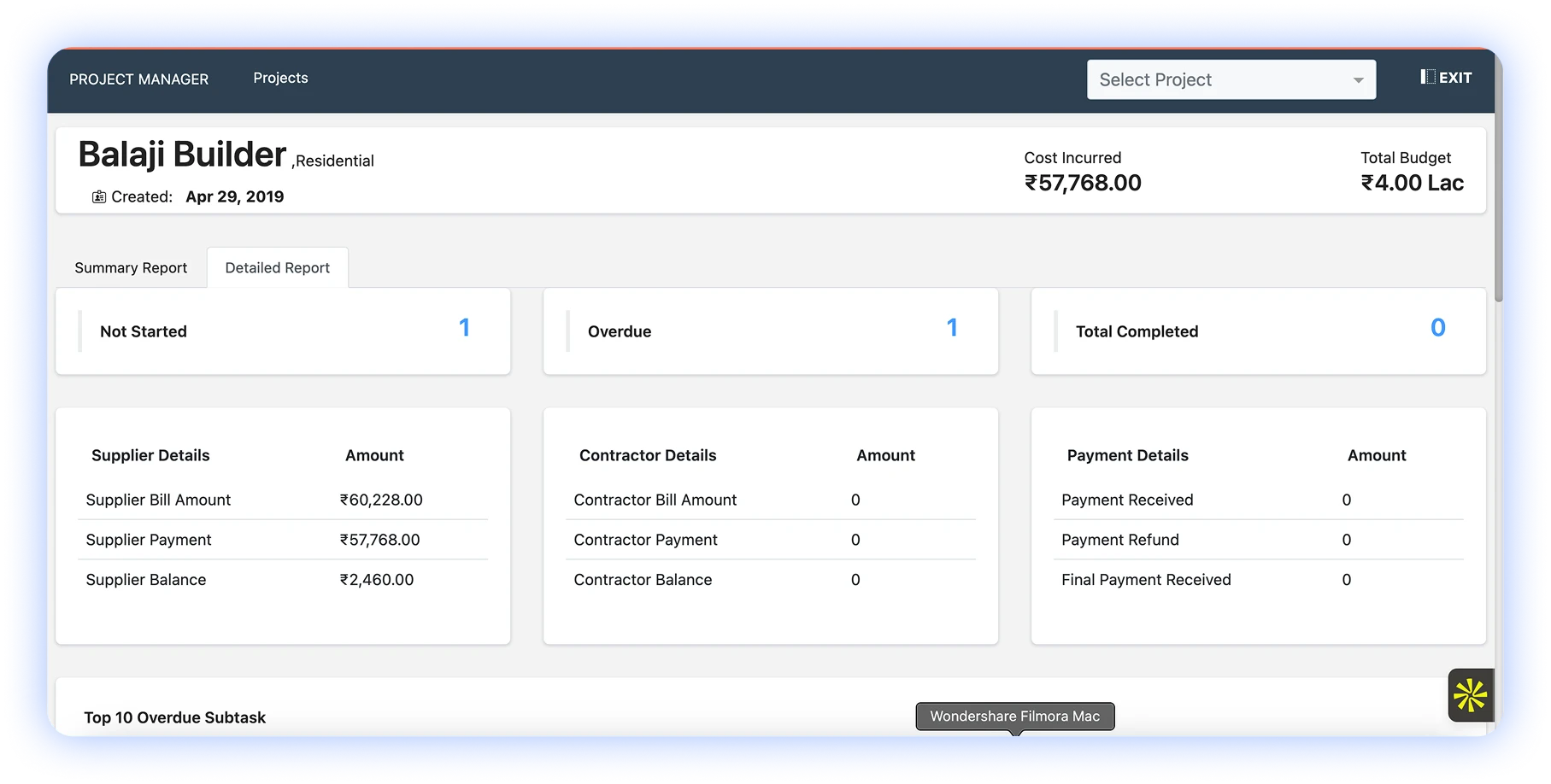Click the Not Started count 1
Screen dimensions: 1551x784
pos(464,328)
